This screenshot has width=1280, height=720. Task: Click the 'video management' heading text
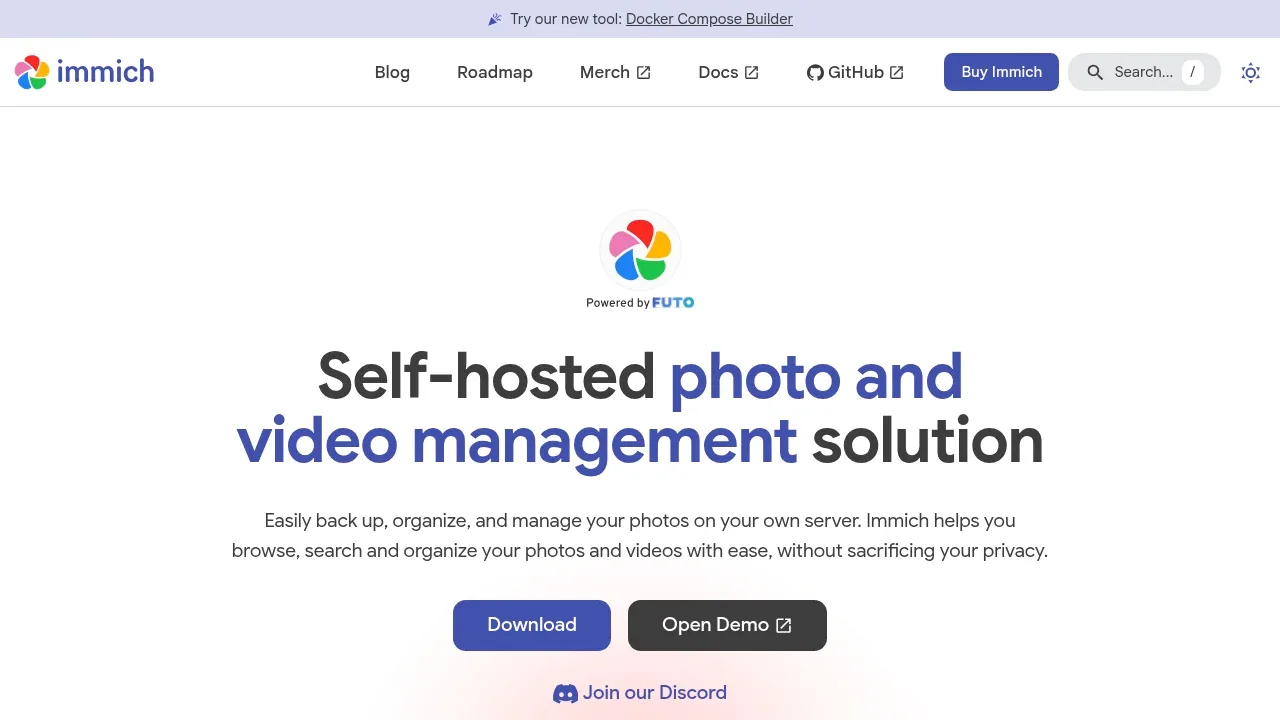[x=517, y=442]
